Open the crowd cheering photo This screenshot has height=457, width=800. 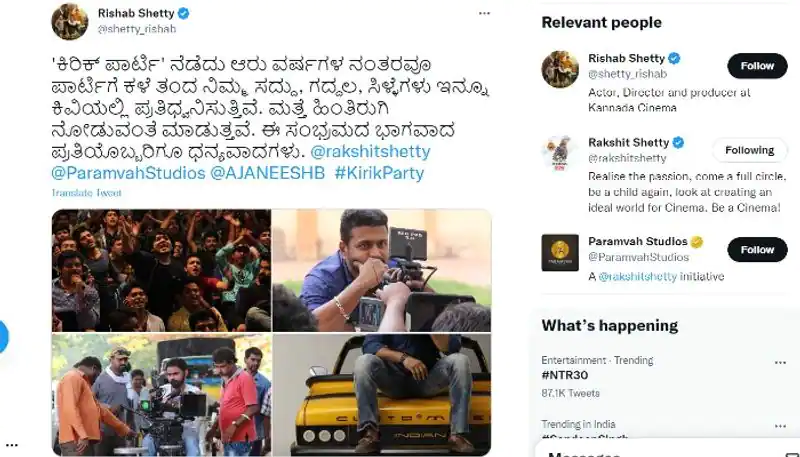click(161, 270)
